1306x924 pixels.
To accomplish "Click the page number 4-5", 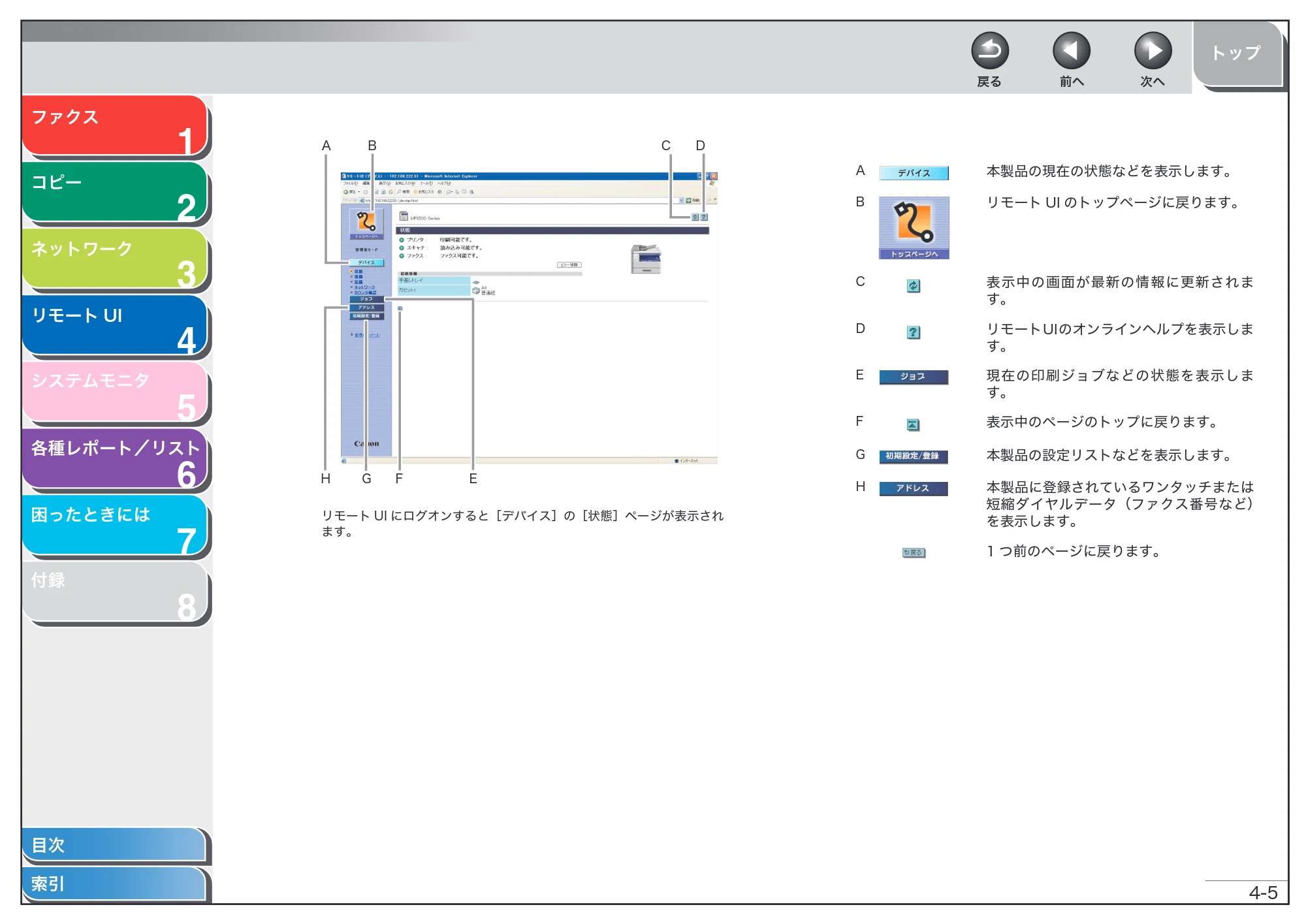I will pyautogui.click(x=1263, y=893).
